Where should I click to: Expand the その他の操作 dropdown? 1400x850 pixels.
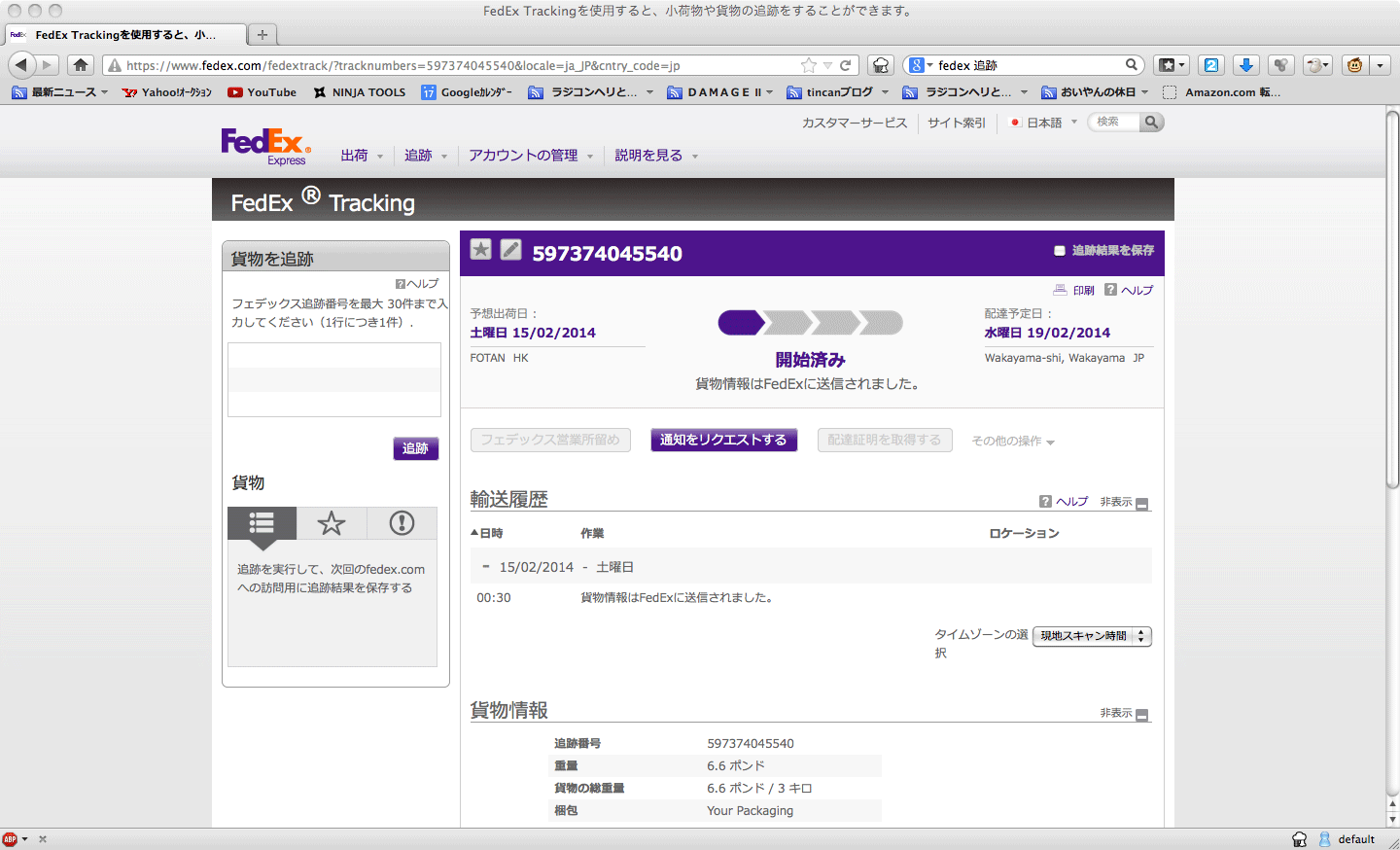(1013, 441)
